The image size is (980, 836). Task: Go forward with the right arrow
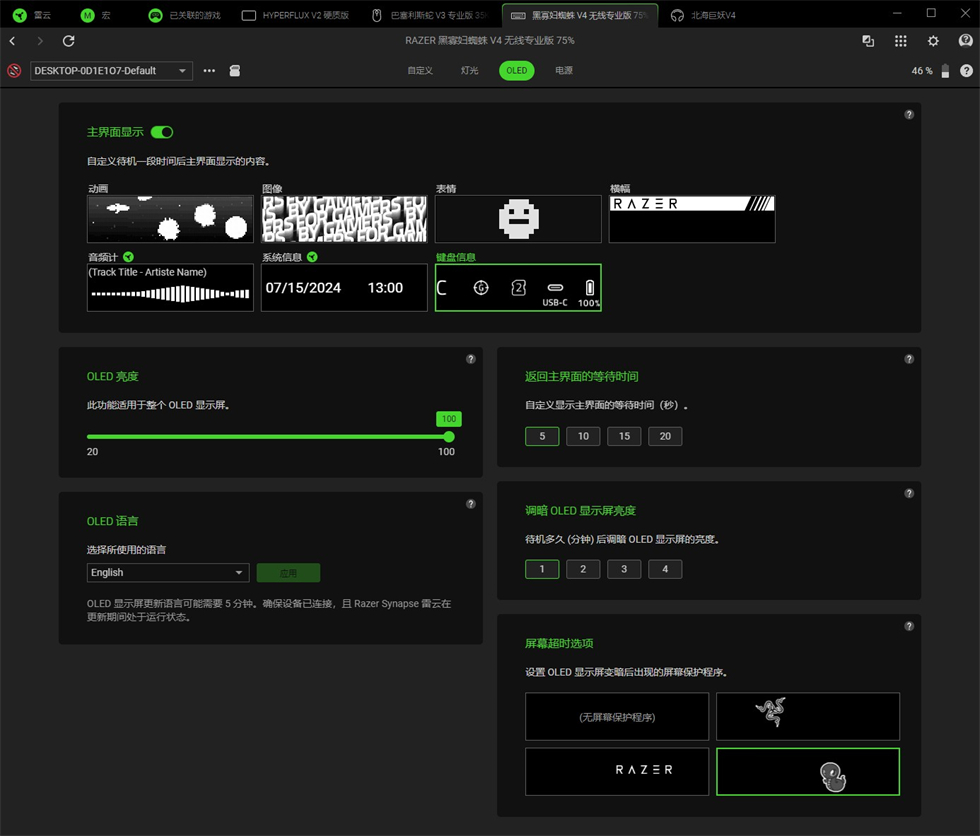(x=40, y=41)
